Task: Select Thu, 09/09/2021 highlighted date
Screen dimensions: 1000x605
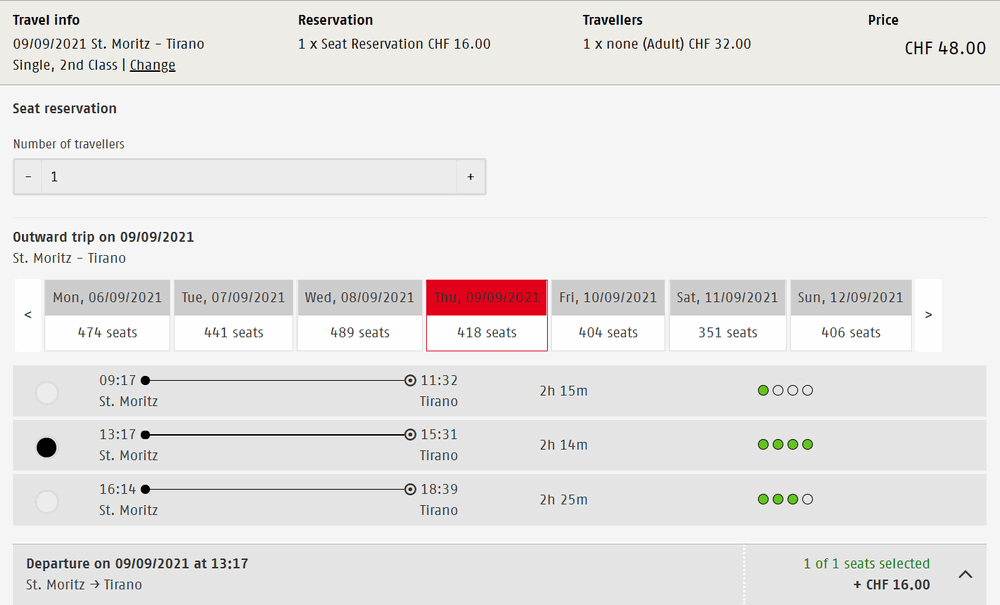Action: click(x=487, y=315)
